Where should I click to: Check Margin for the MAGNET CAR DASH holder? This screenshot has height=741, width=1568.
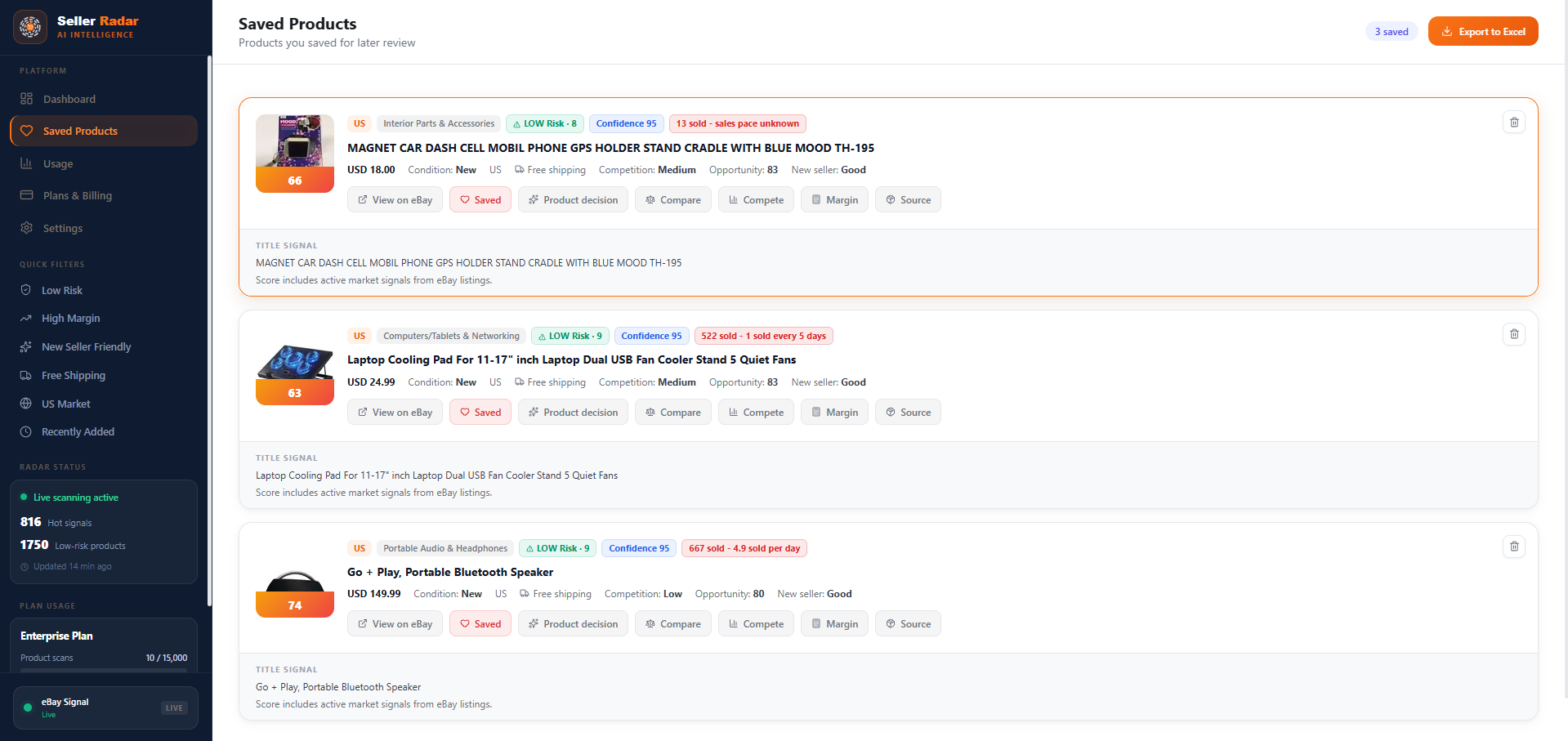834,199
